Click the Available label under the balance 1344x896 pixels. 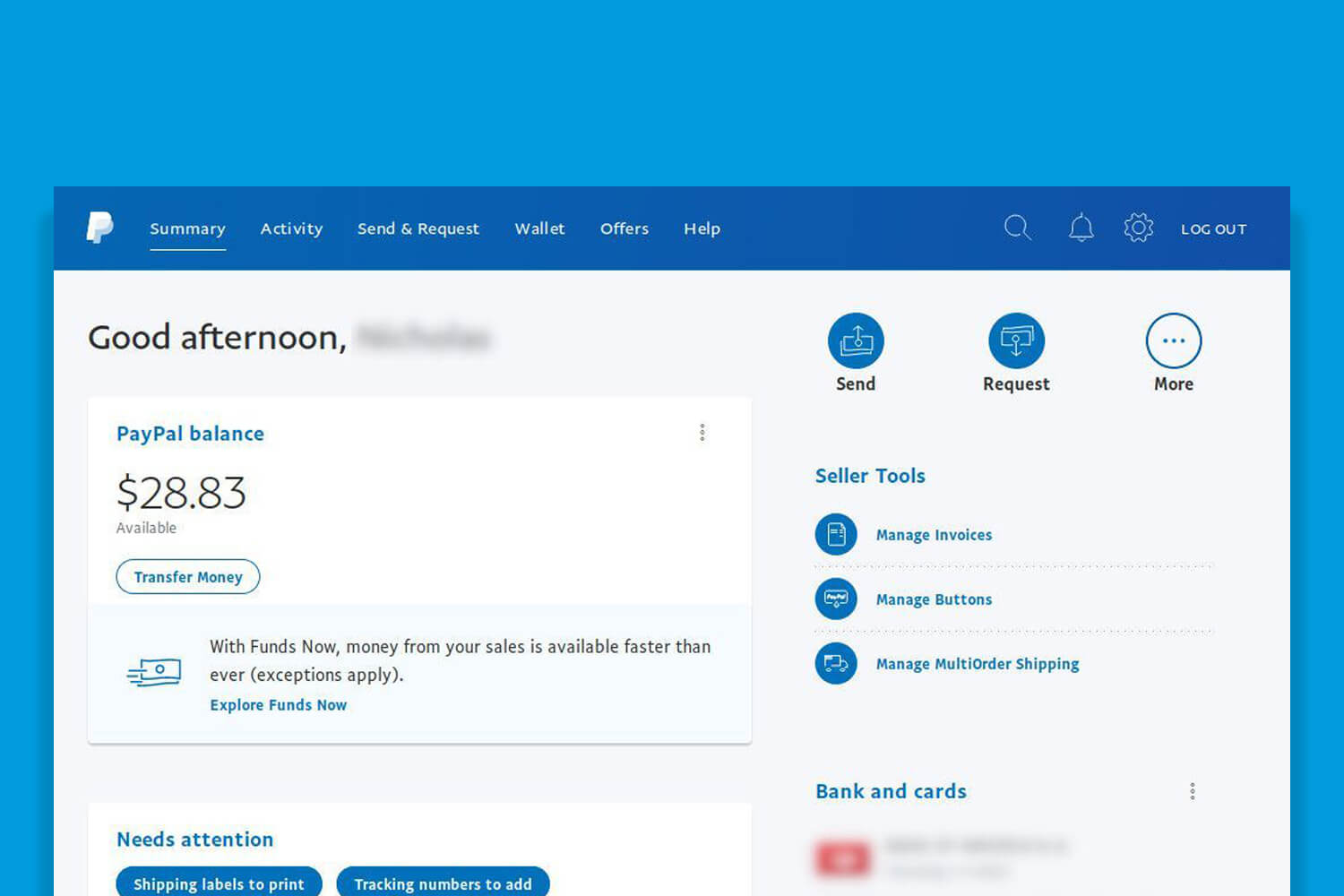tap(146, 528)
